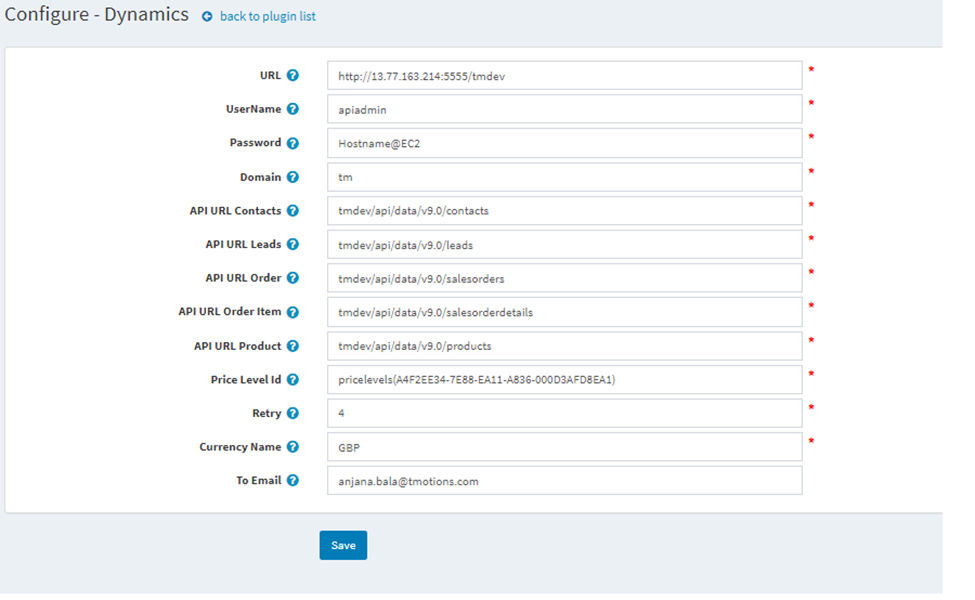Open the Password help tooltip icon
Image resolution: width=975 pixels, height=600 pixels.
[292, 143]
